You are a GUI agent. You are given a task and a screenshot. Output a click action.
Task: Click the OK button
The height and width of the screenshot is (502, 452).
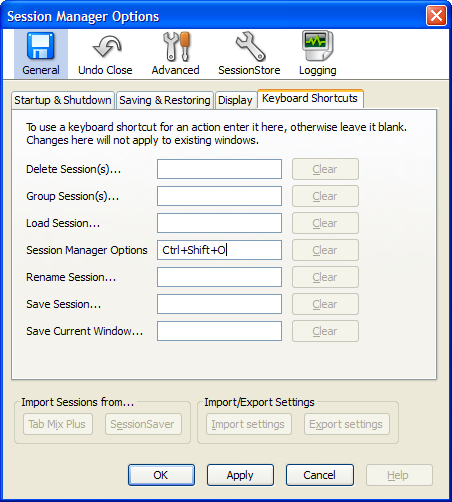point(161,475)
